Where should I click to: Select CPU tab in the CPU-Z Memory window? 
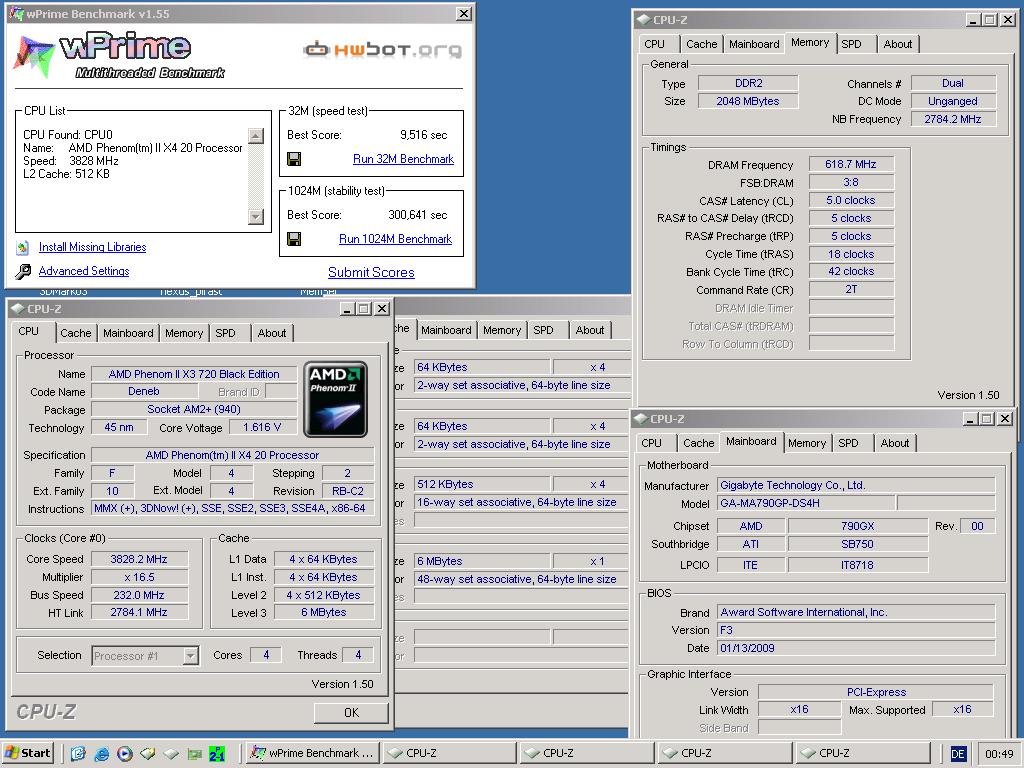click(x=654, y=44)
